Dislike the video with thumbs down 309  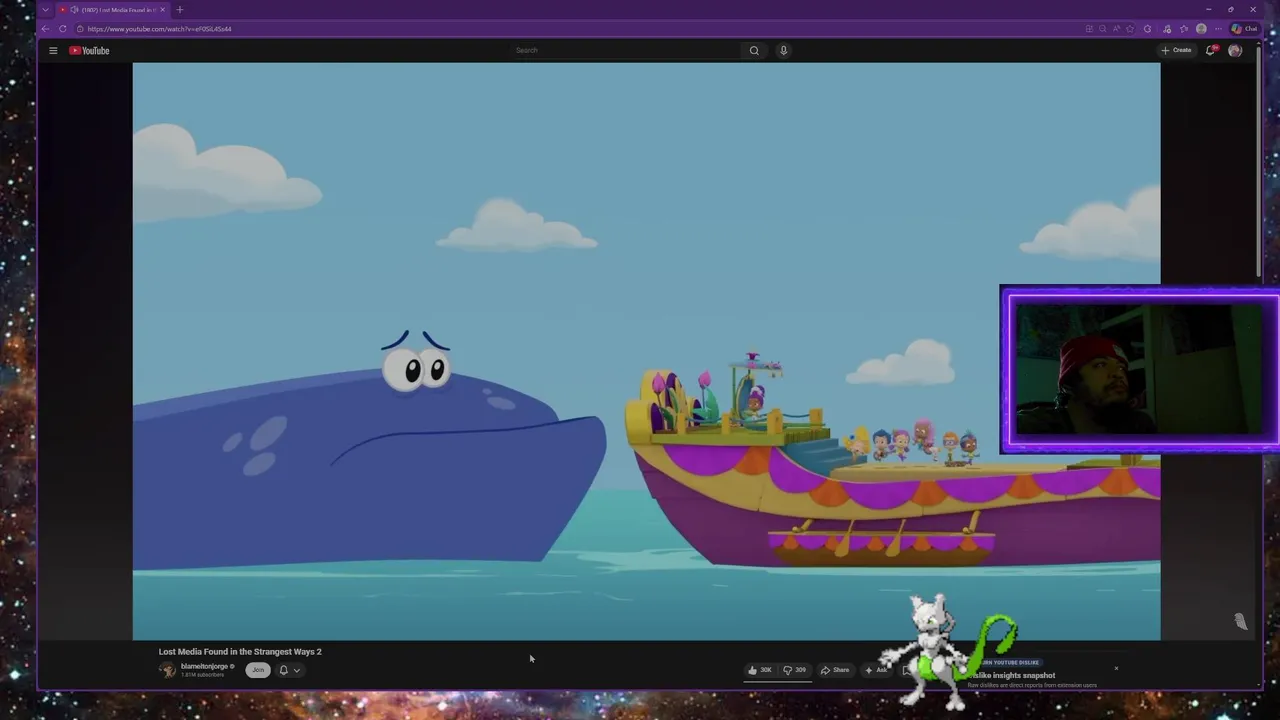tap(796, 670)
